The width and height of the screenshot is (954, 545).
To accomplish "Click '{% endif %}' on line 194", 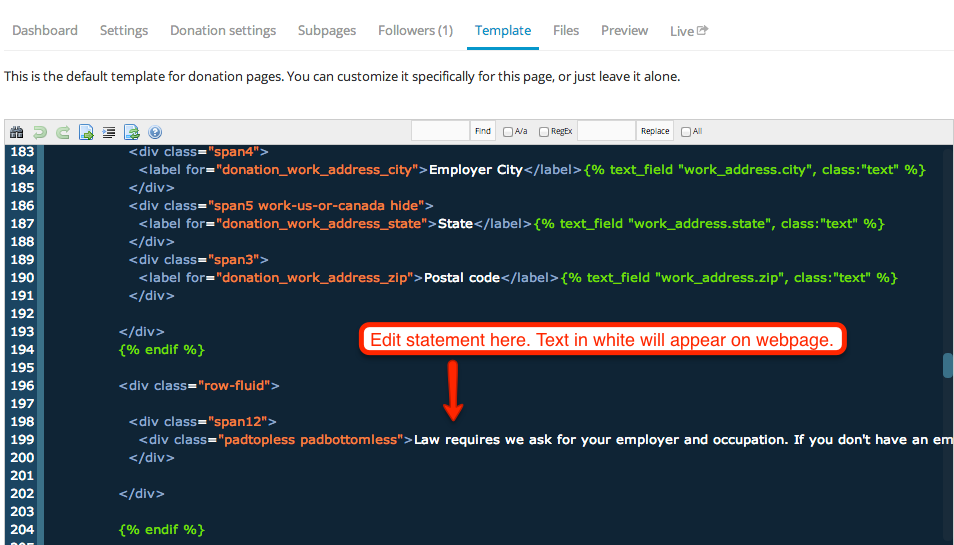I will coord(162,350).
